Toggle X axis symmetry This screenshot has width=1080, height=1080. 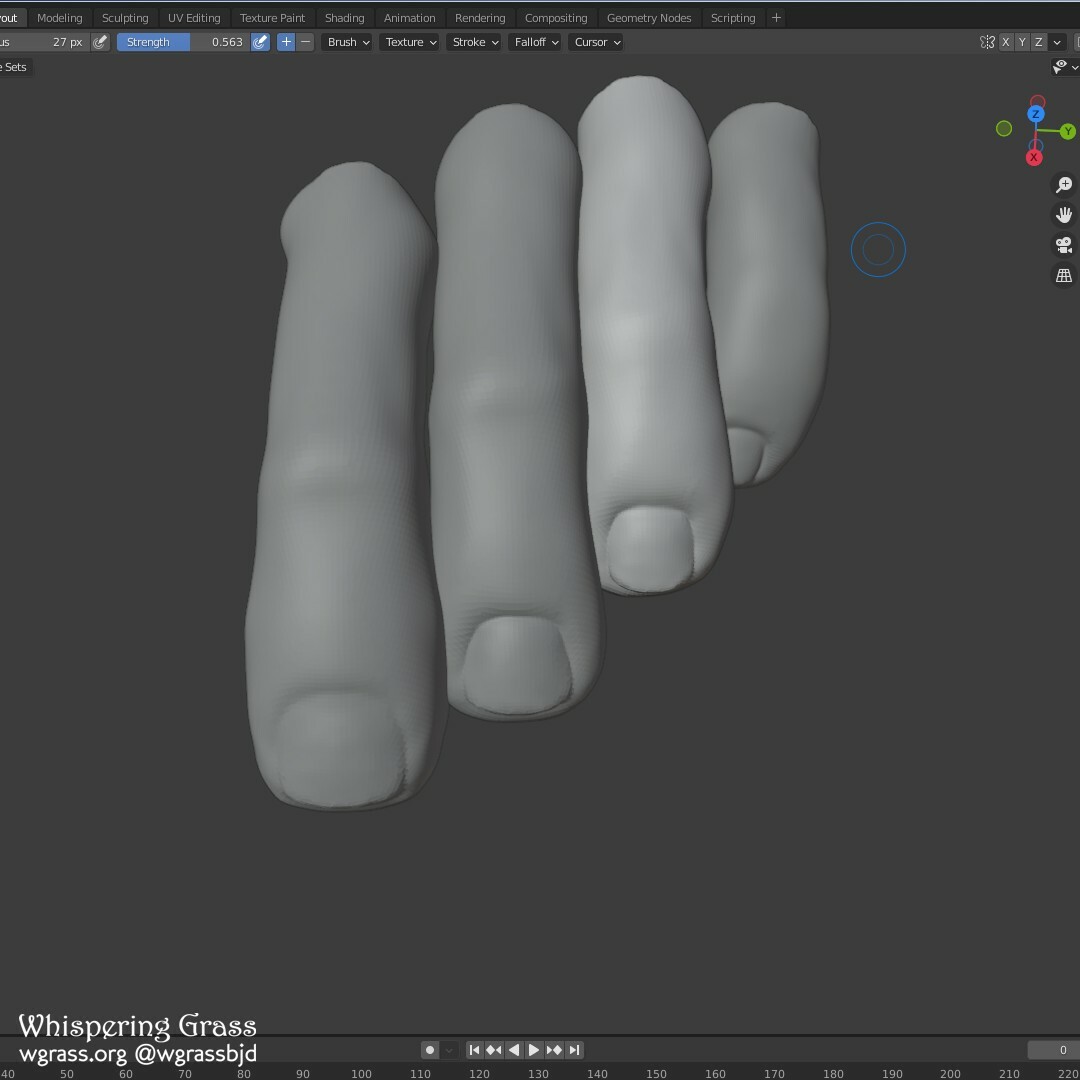coord(1006,42)
